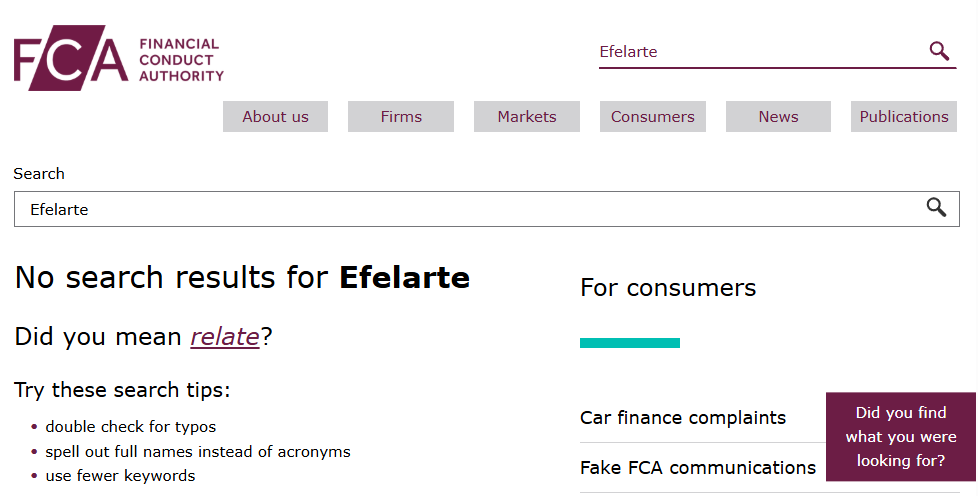
Task: Open the About us menu
Action: point(275,117)
